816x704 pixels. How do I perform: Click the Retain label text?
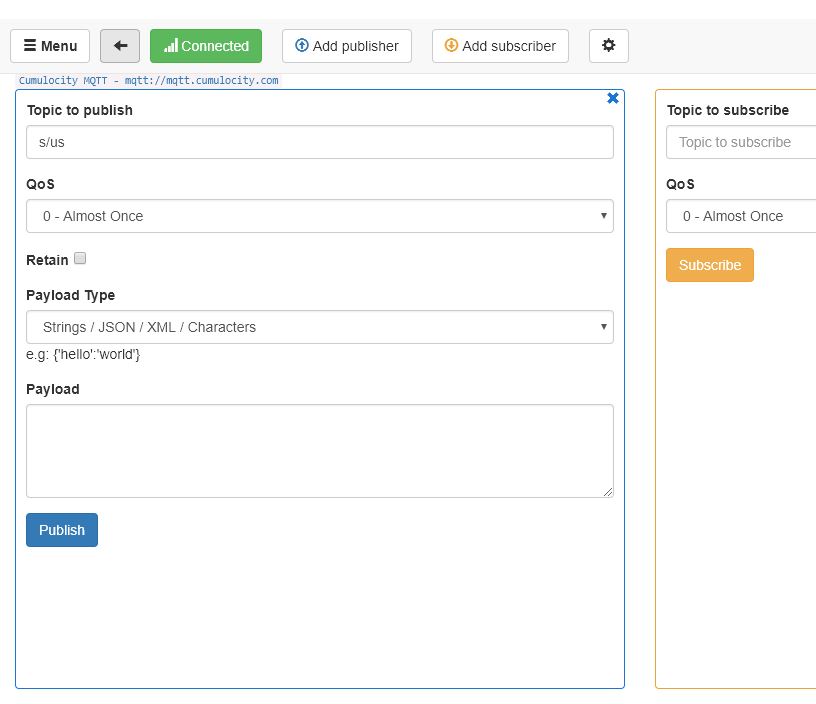[47, 260]
